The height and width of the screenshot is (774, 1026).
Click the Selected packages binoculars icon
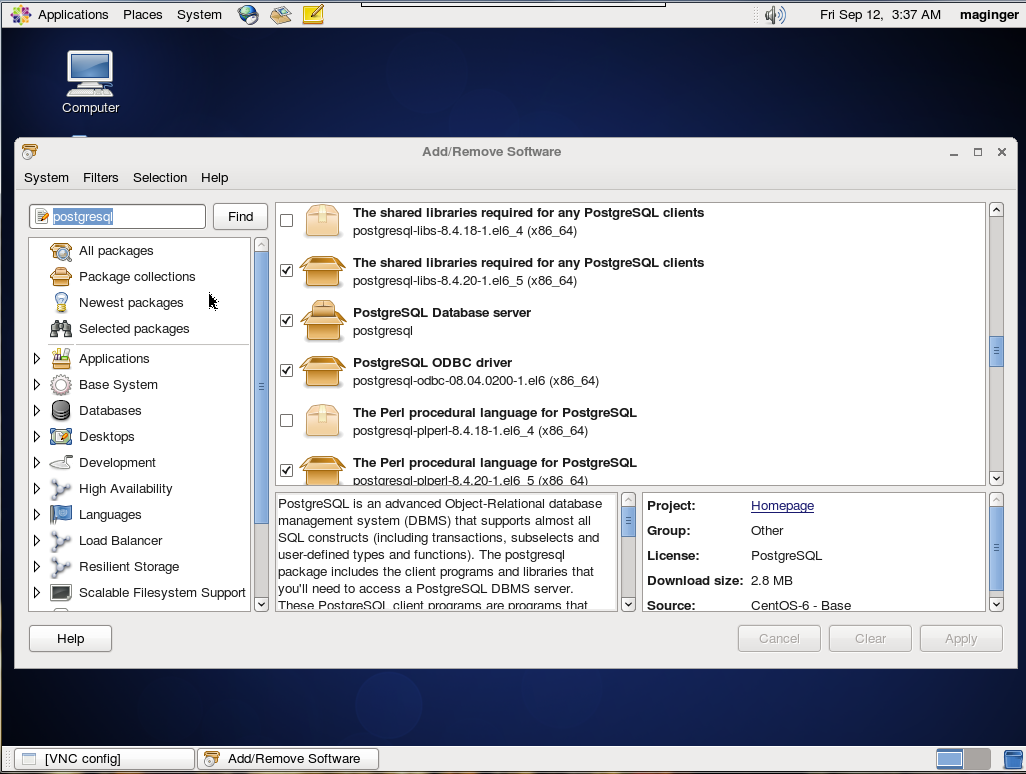[x=61, y=328]
